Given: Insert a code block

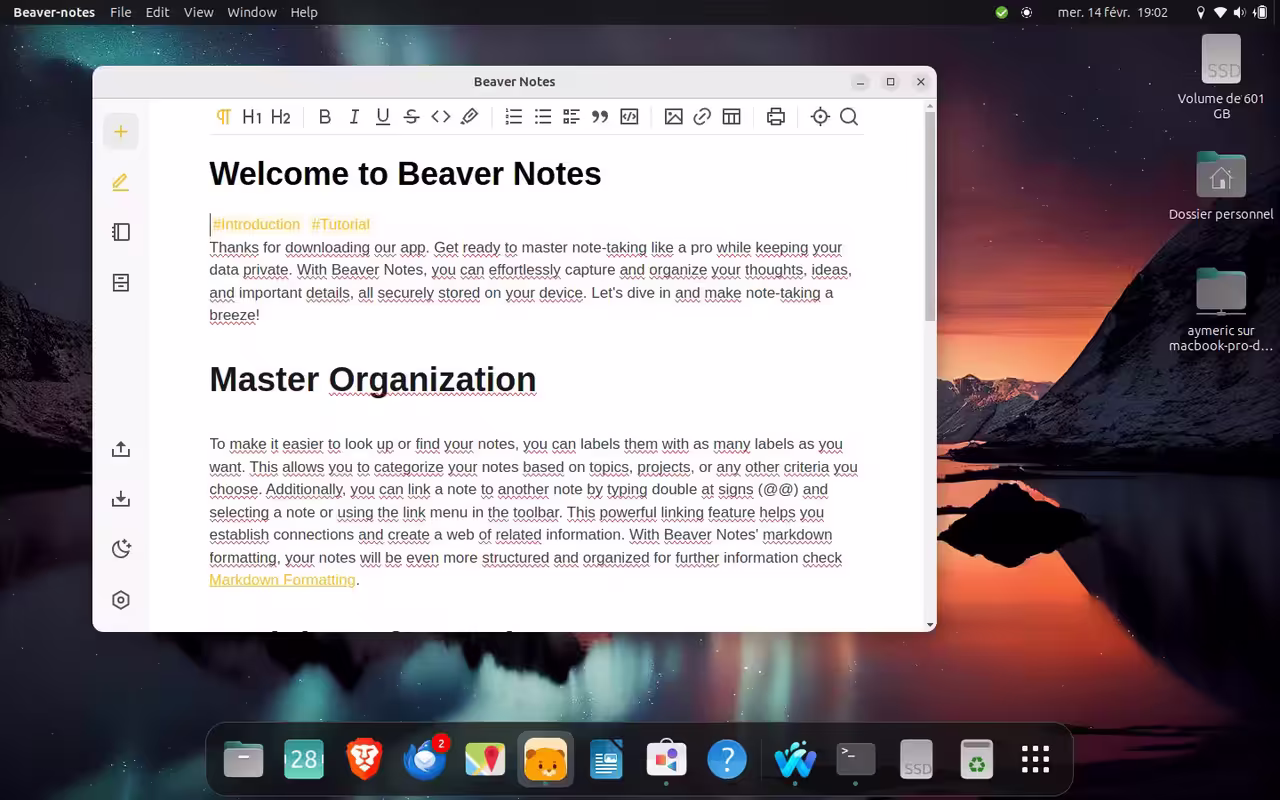Looking at the screenshot, I should click(629, 117).
